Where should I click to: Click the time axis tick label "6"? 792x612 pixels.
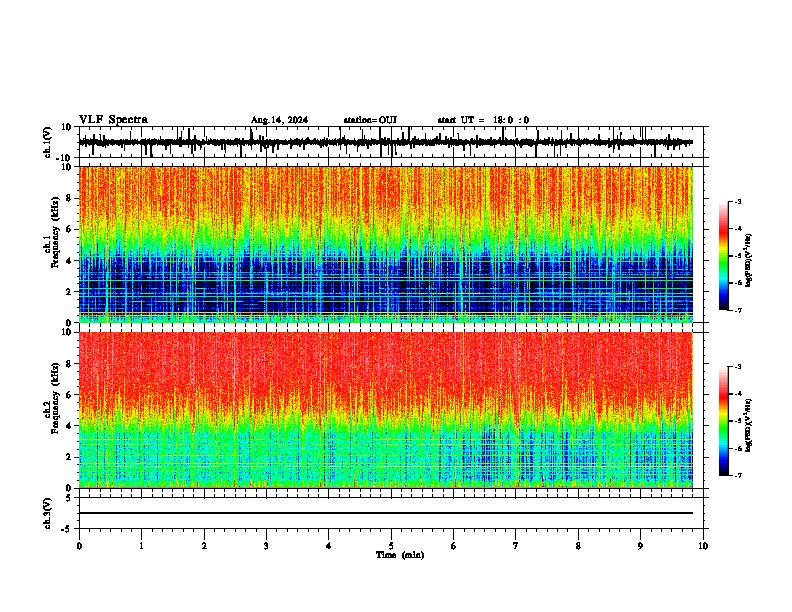pyautogui.click(x=454, y=546)
